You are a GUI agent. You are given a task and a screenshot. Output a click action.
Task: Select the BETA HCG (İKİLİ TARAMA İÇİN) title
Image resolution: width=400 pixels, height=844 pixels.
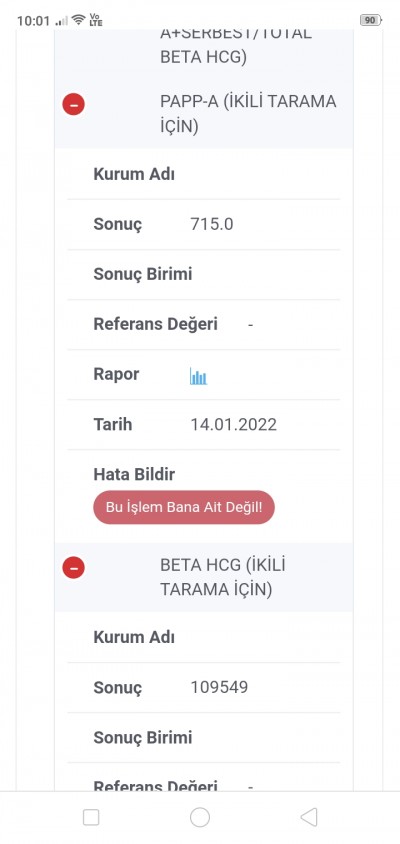pos(223,577)
